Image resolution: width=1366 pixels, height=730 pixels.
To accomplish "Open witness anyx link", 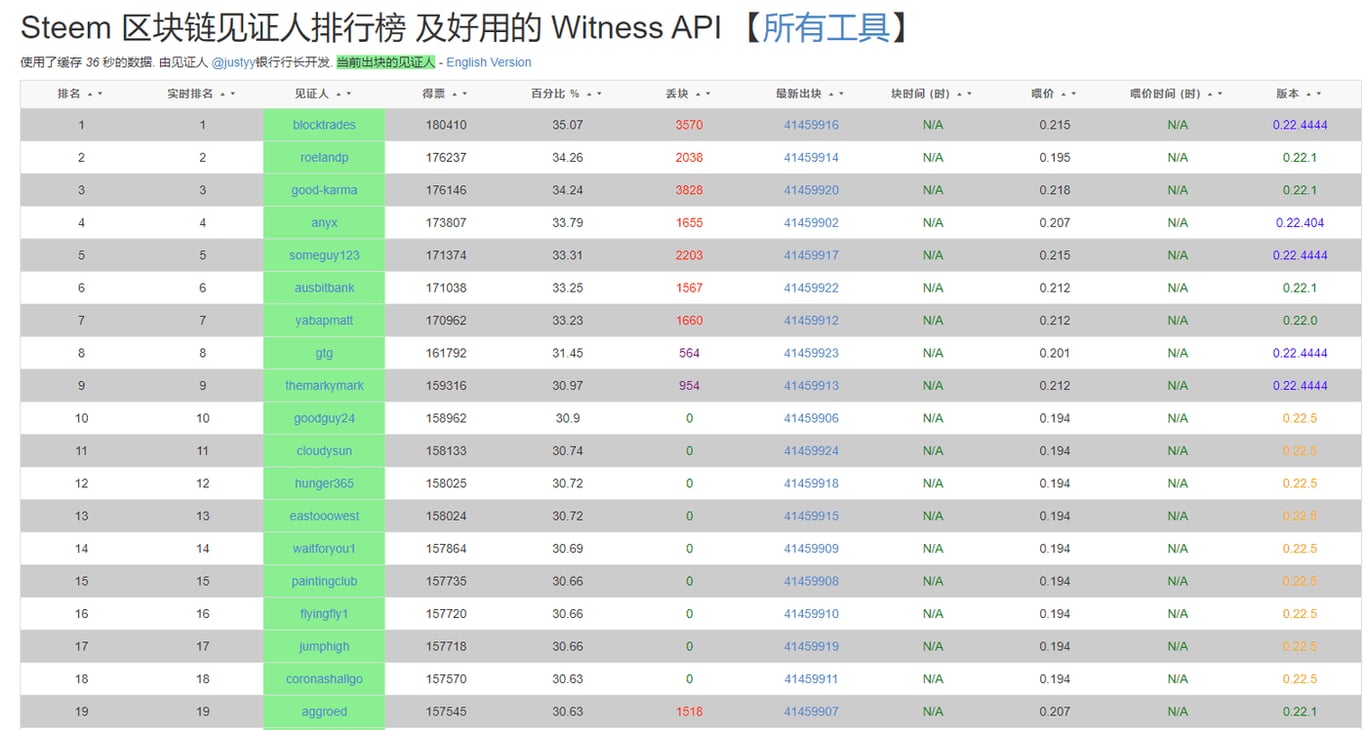I will (324, 223).
